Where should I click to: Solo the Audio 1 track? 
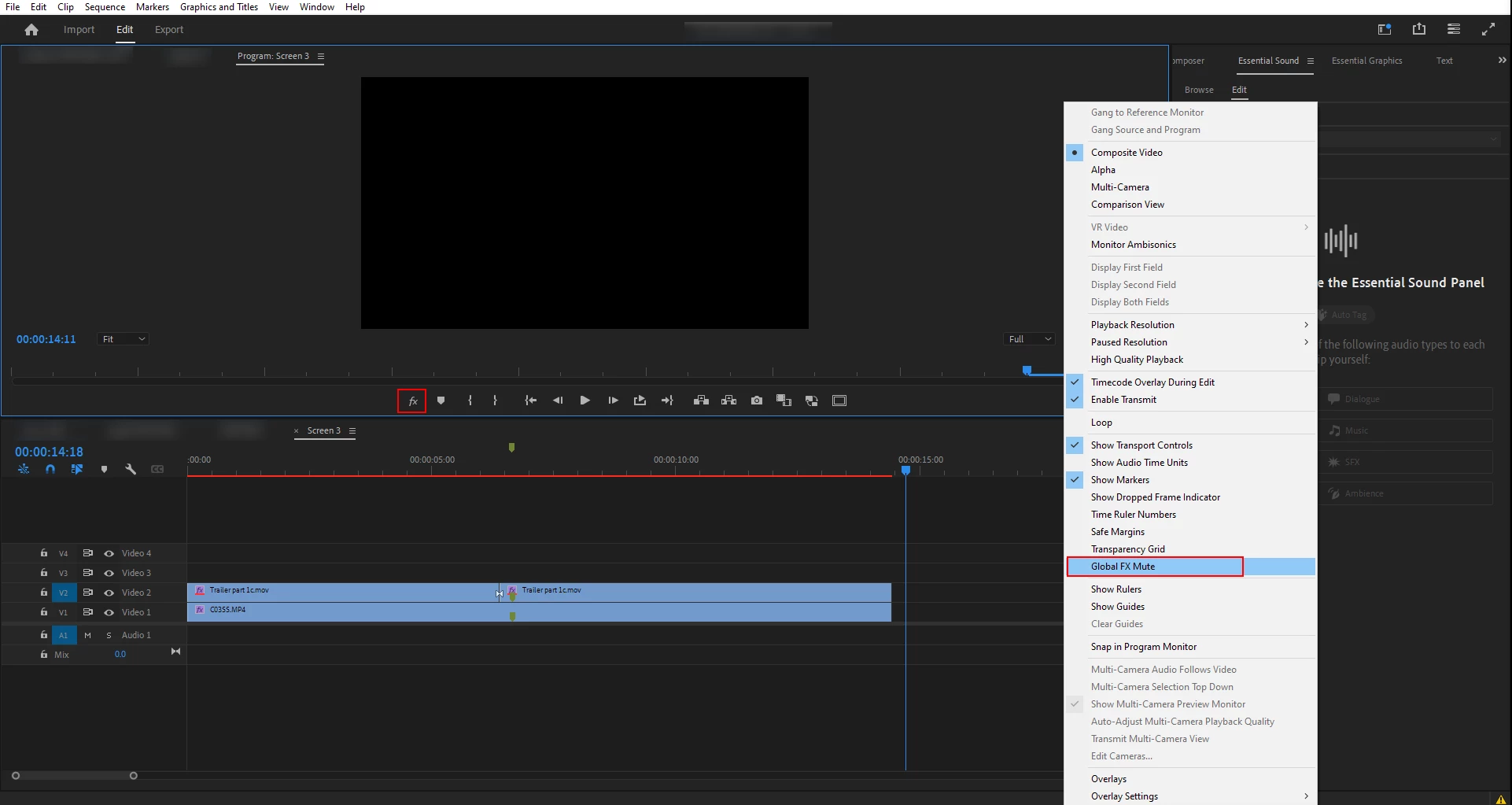(109, 635)
